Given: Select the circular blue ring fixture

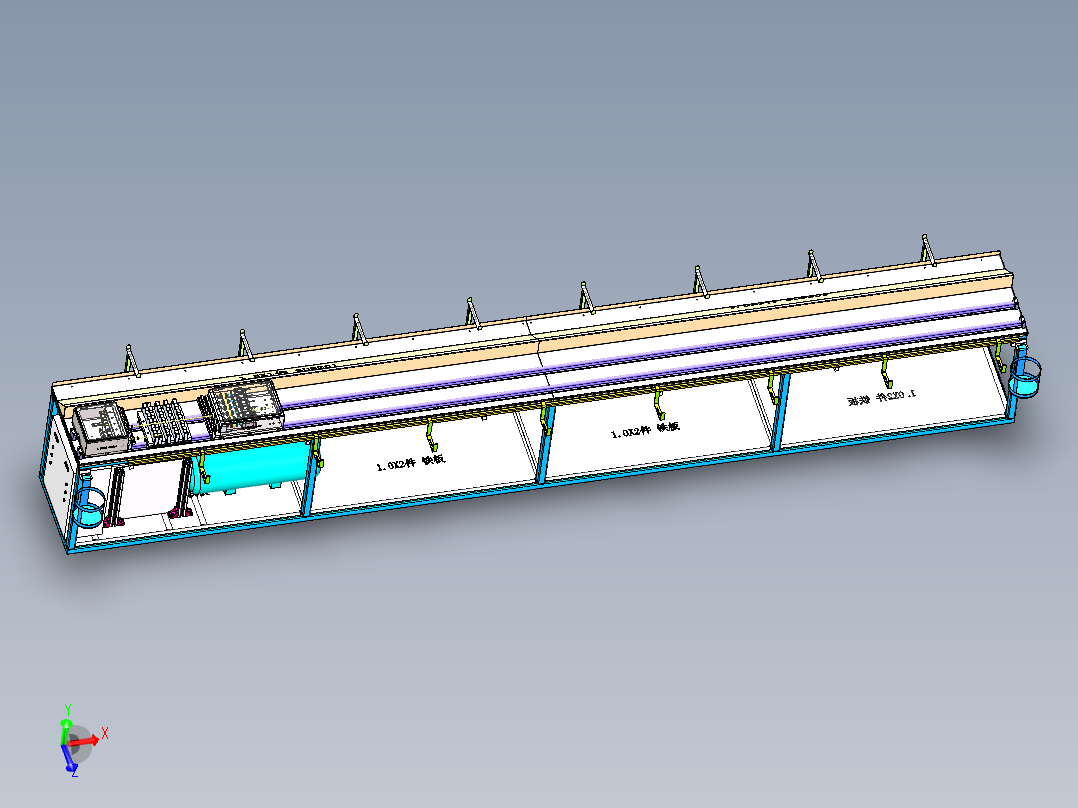Looking at the screenshot, I should (90, 500).
